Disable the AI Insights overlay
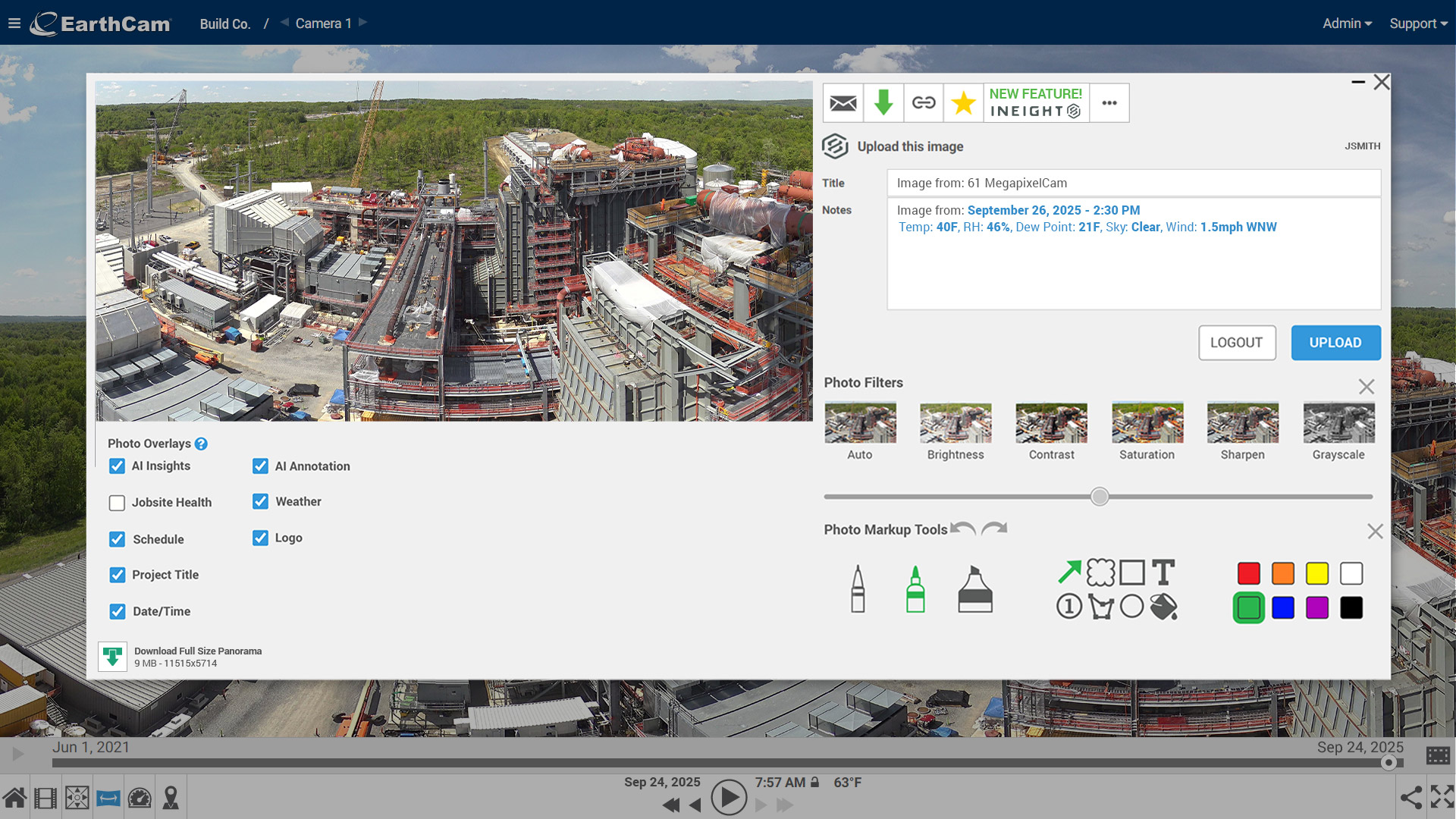Viewport: 1456px width, 819px height. (117, 466)
